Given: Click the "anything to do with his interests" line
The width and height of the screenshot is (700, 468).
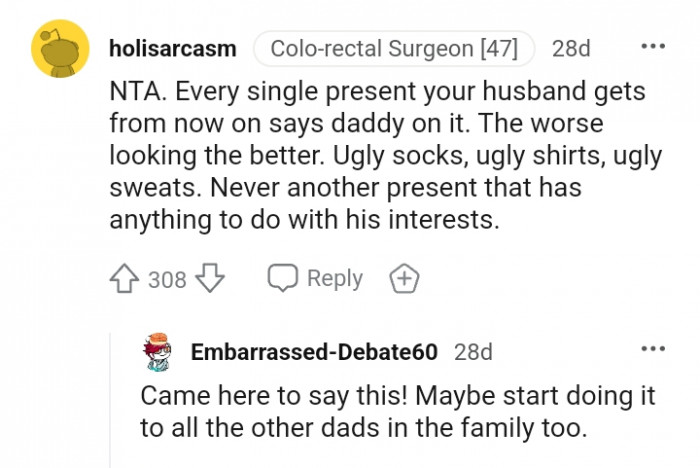Looking at the screenshot, I should click(x=304, y=220).
